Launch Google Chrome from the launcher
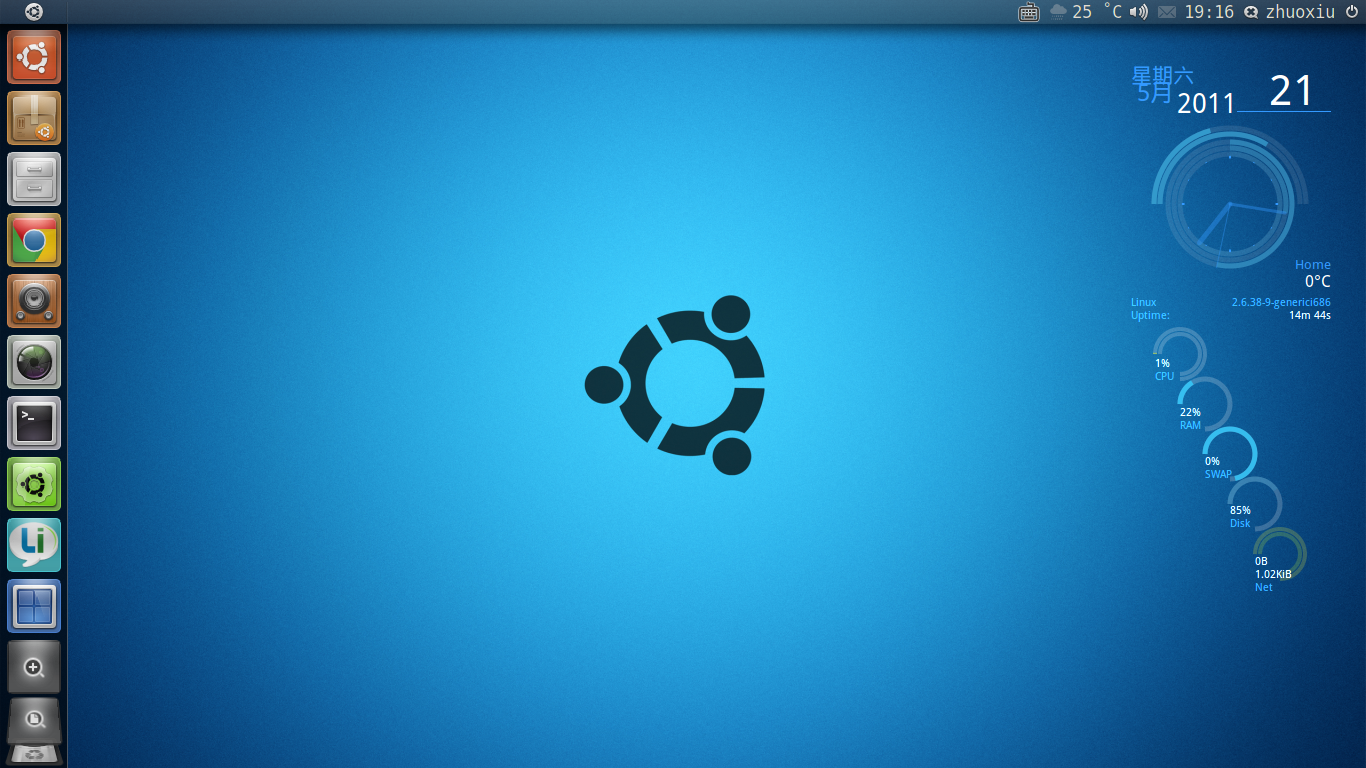1366x768 pixels. [x=34, y=240]
